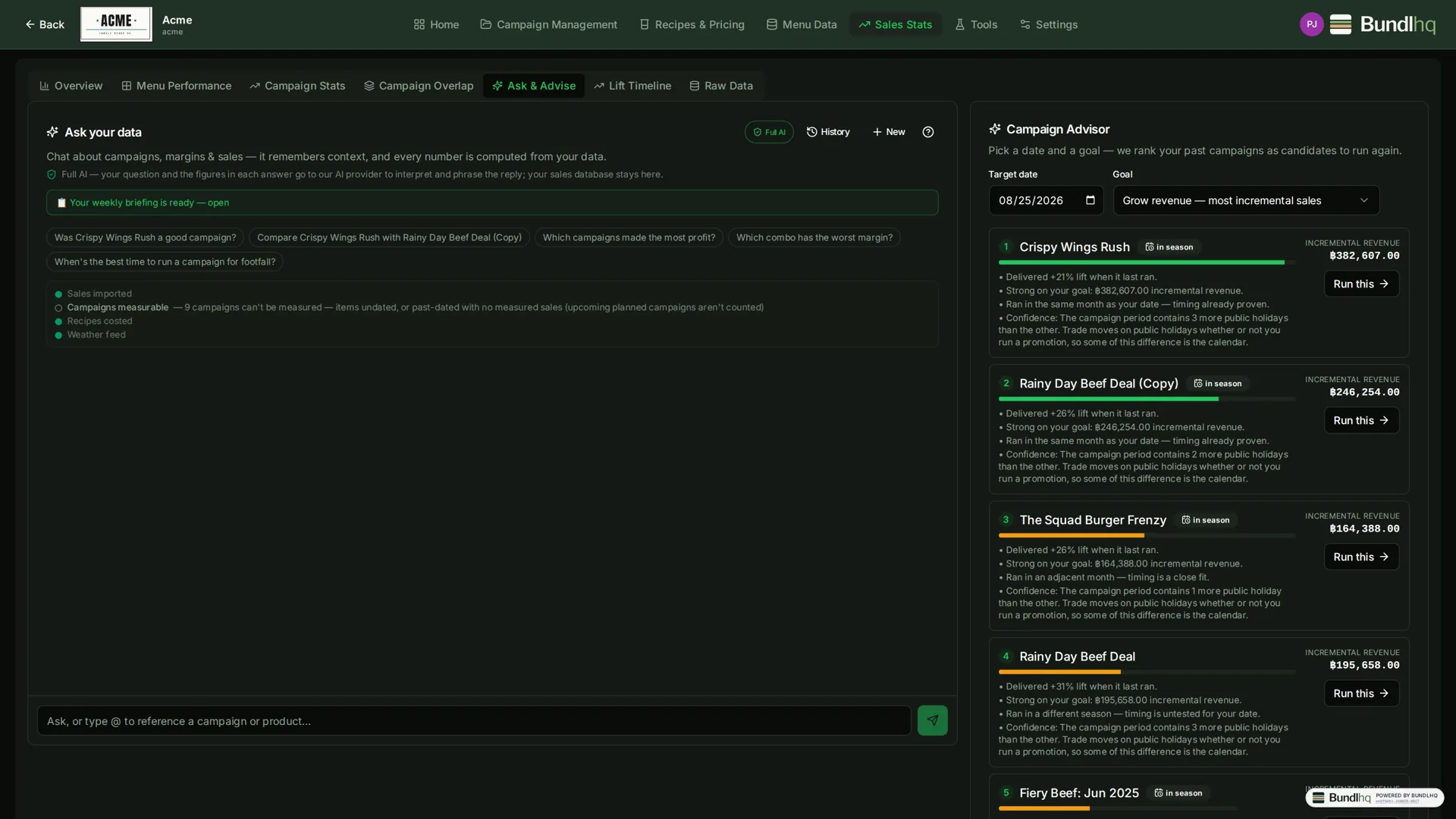The height and width of the screenshot is (819, 1456).
Task: Switch to Lift Timeline tab
Action: point(632,86)
